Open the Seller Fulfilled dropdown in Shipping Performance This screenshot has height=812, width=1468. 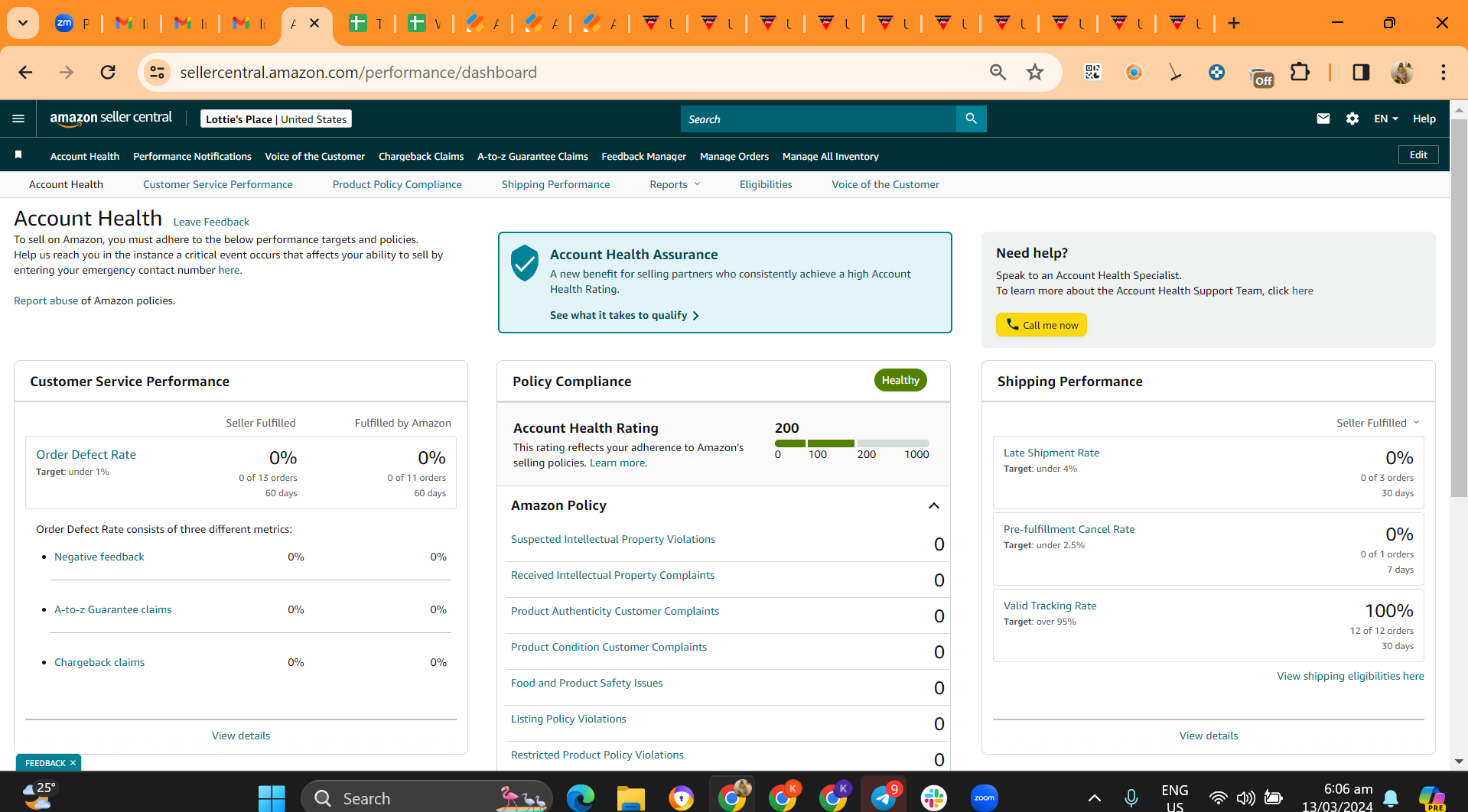coord(1378,423)
